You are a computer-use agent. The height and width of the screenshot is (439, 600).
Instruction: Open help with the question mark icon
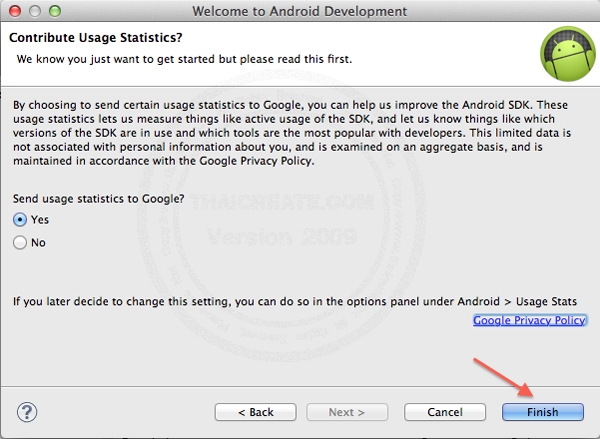point(27,412)
